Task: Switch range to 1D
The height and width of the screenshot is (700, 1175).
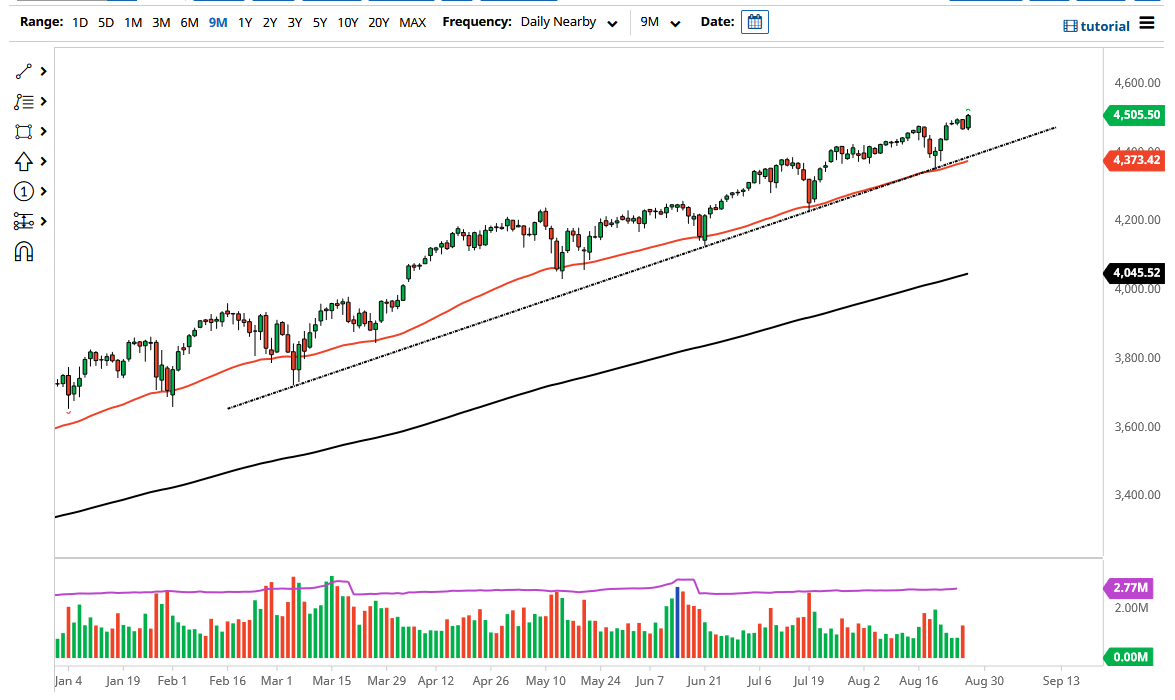Action: [x=78, y=21]
